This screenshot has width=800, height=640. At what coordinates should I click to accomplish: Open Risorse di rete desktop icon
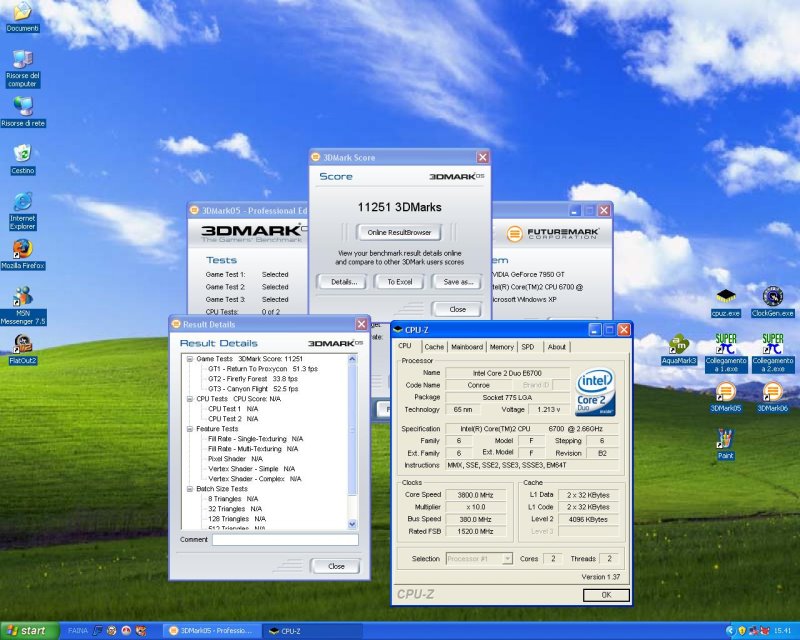click(x=23, y=111)
